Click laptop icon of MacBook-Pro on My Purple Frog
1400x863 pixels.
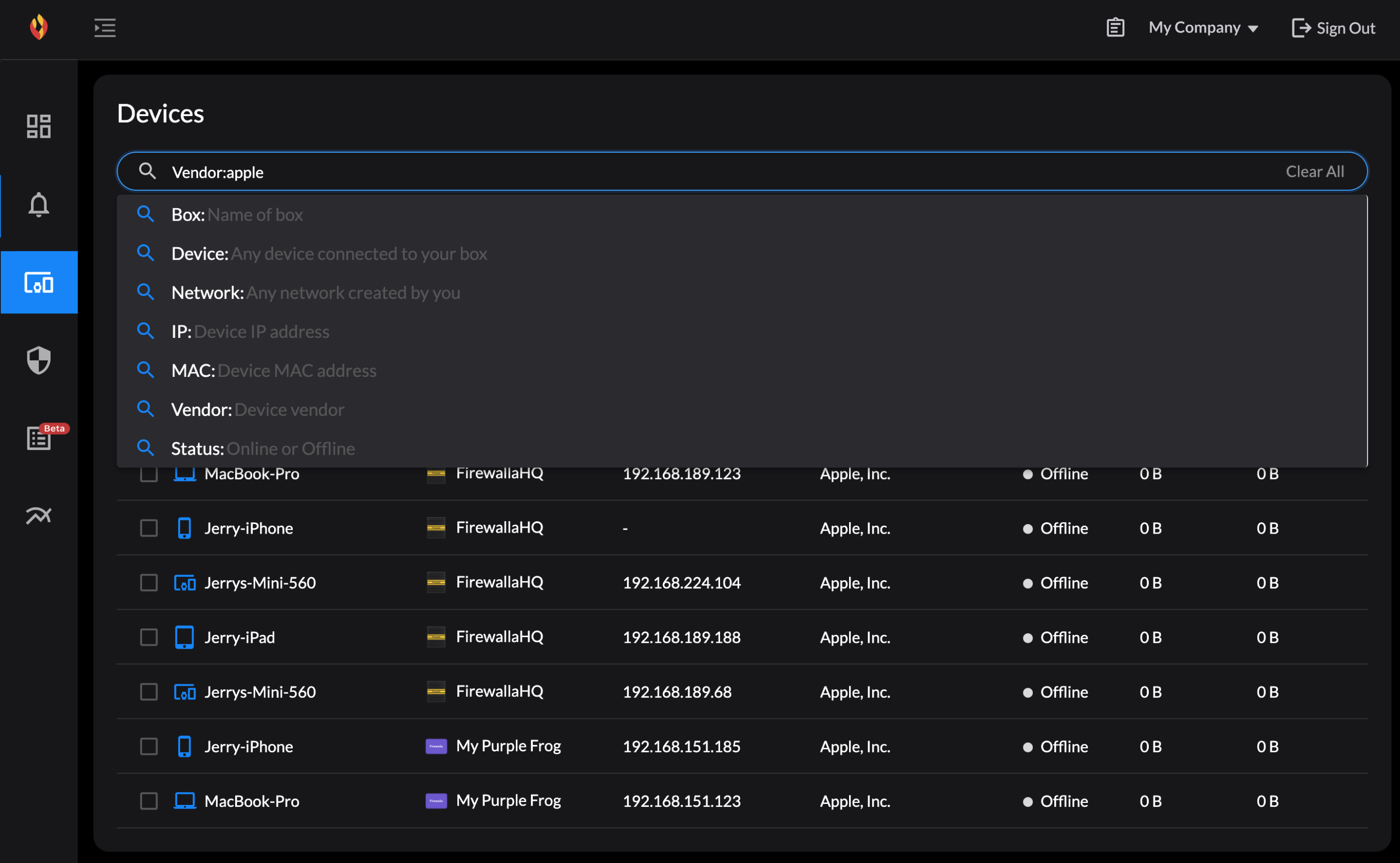tap(184, 801)
